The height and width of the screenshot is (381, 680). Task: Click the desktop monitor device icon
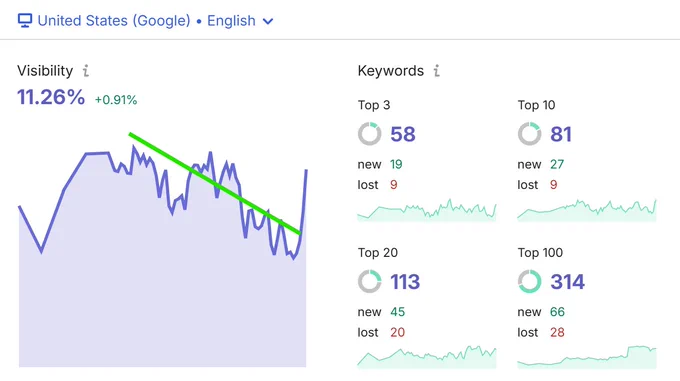click(x=25, y=21)
